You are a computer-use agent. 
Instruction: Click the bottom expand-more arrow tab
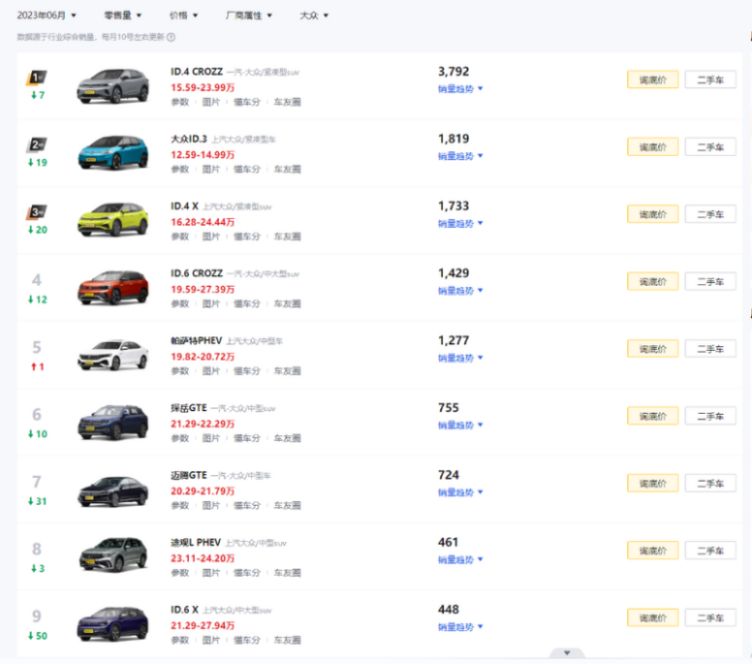pos(567,654)
